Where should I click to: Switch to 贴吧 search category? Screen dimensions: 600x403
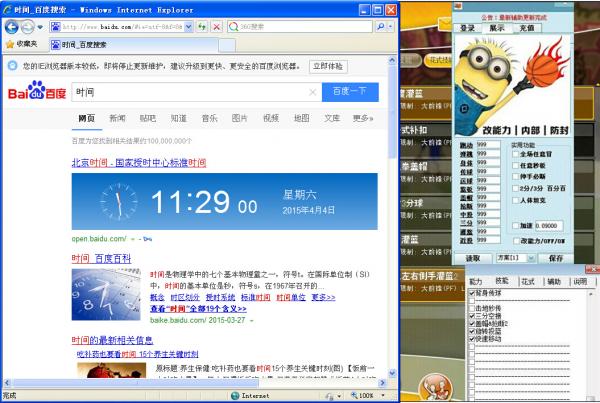[x=148, y=118]
